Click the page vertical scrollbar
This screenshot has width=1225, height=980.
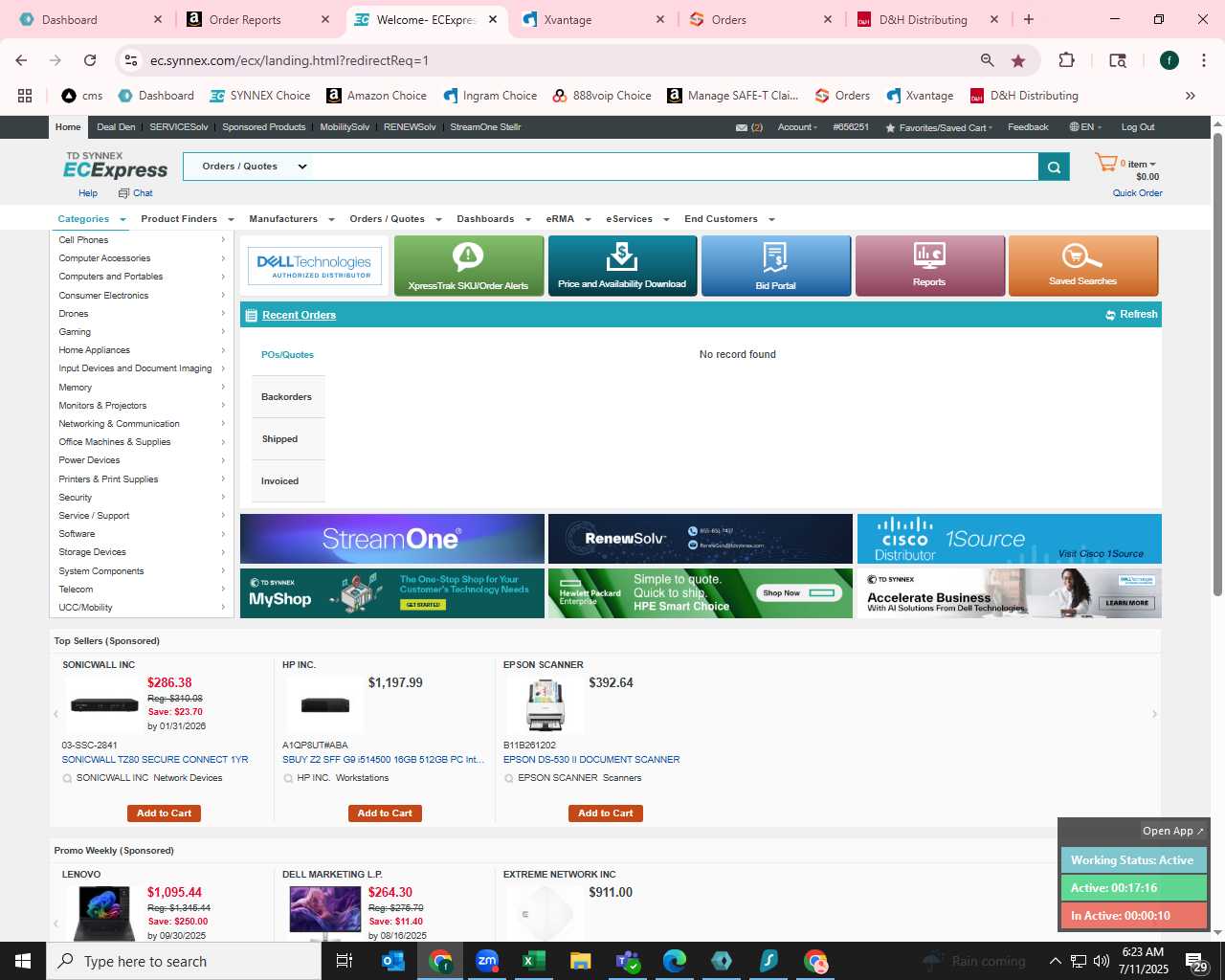tap(1217, 364)
